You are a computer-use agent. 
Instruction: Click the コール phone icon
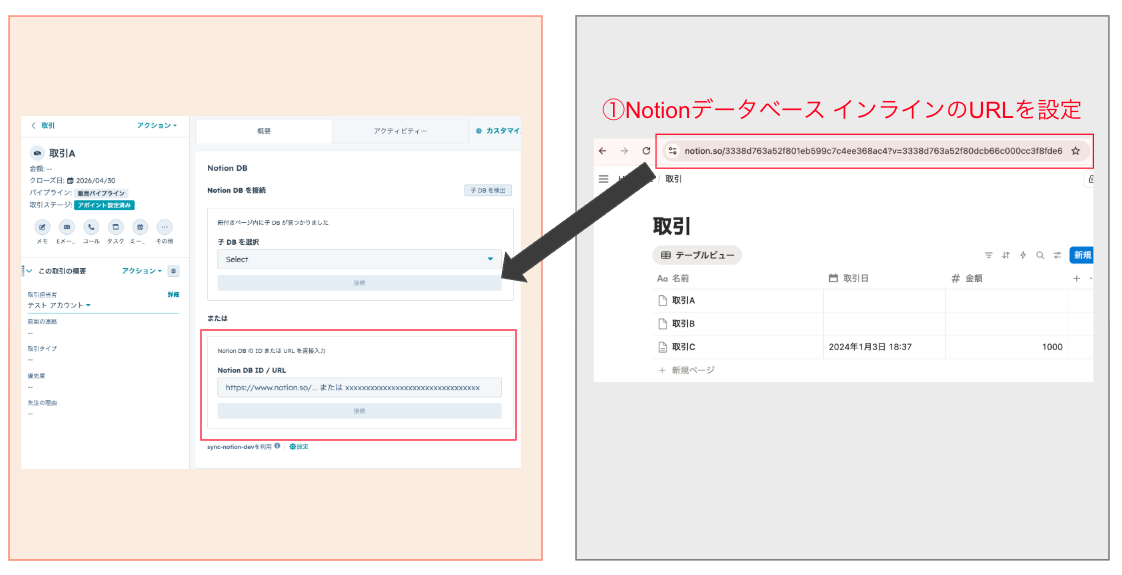(91, 227)
